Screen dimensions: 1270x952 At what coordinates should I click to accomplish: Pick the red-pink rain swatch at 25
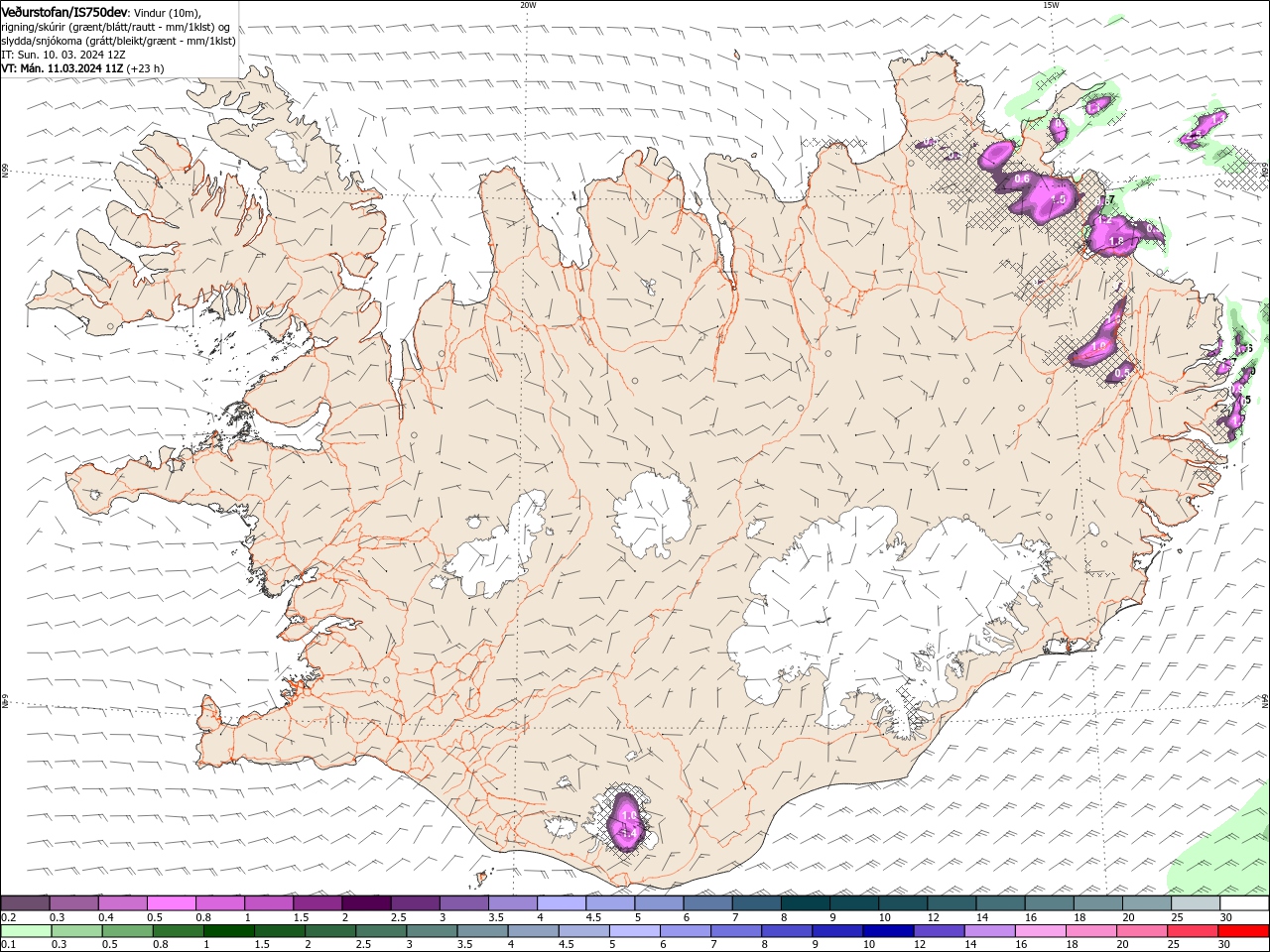(x=1192, y=930)
